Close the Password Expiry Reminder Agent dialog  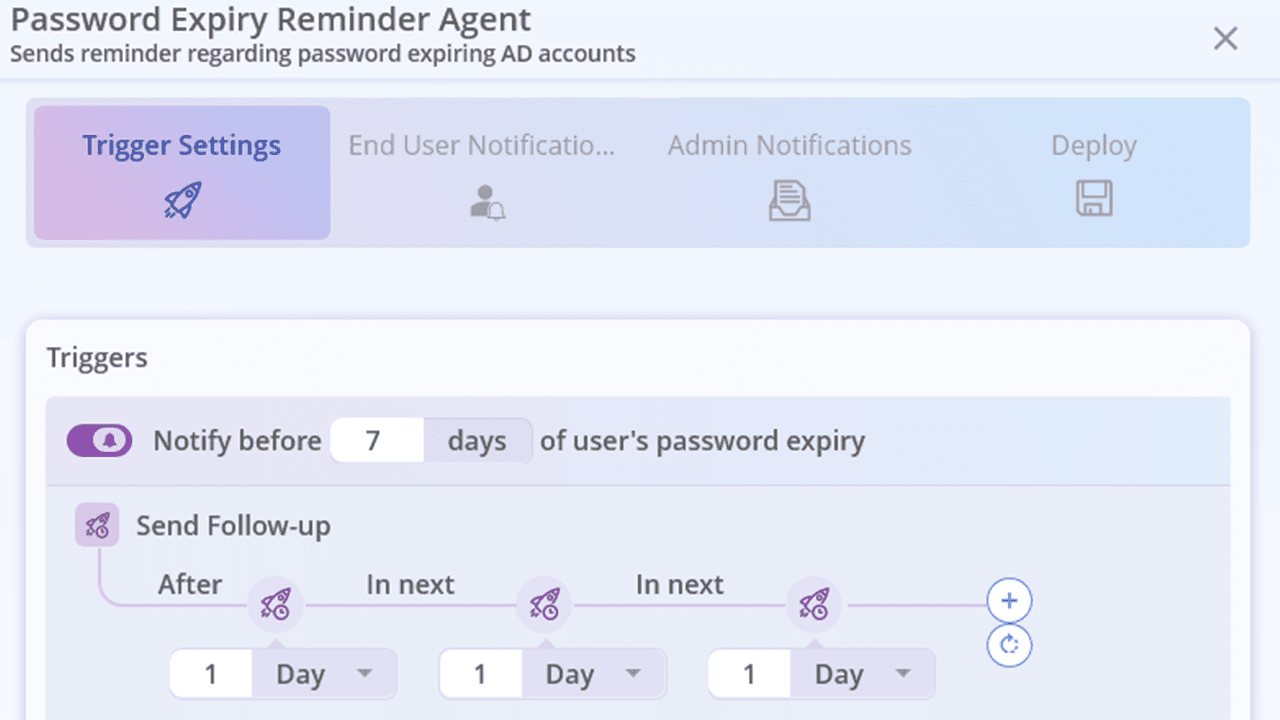1225,38
